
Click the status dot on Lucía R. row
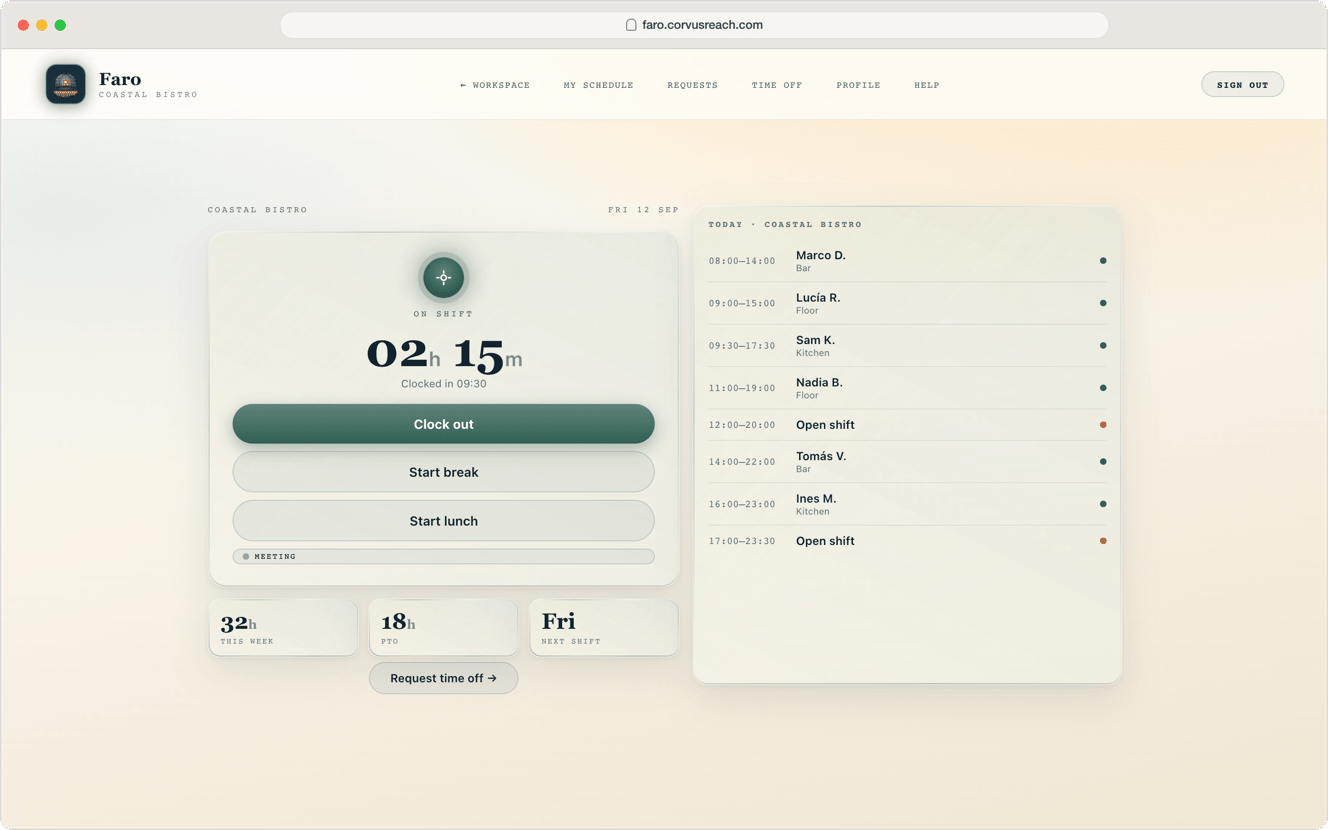[1103, 303]
